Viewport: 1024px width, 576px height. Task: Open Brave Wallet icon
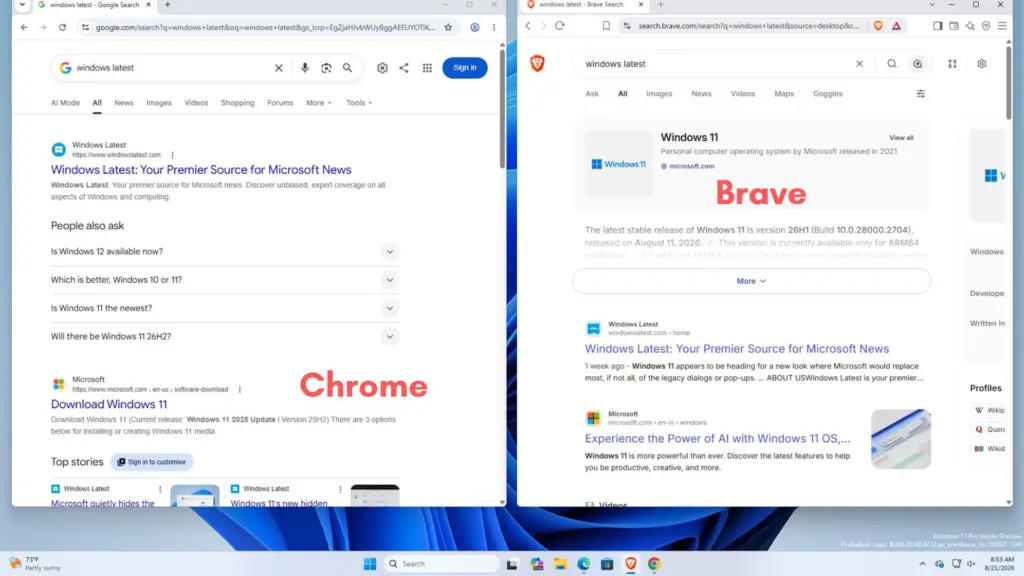954,26
